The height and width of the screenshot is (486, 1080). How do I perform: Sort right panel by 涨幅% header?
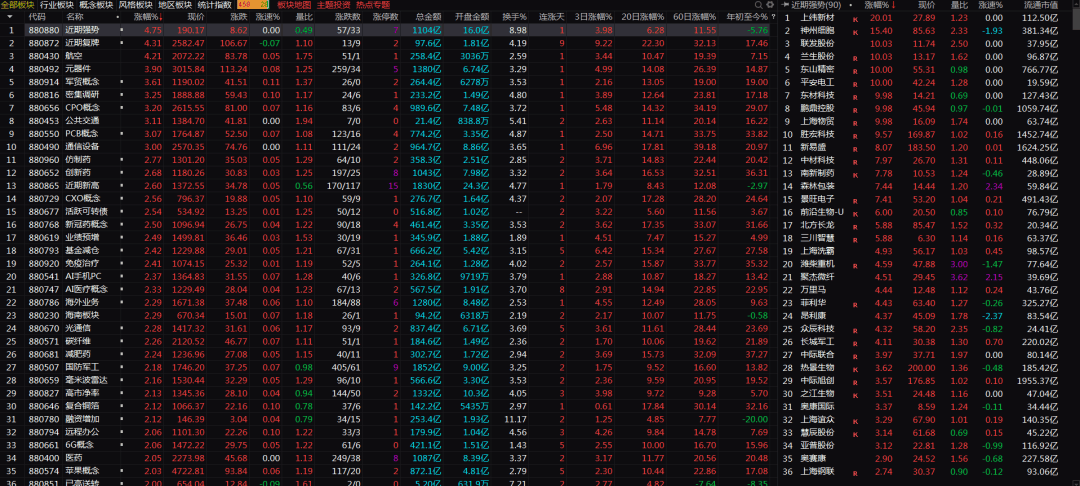coord(877,5)
